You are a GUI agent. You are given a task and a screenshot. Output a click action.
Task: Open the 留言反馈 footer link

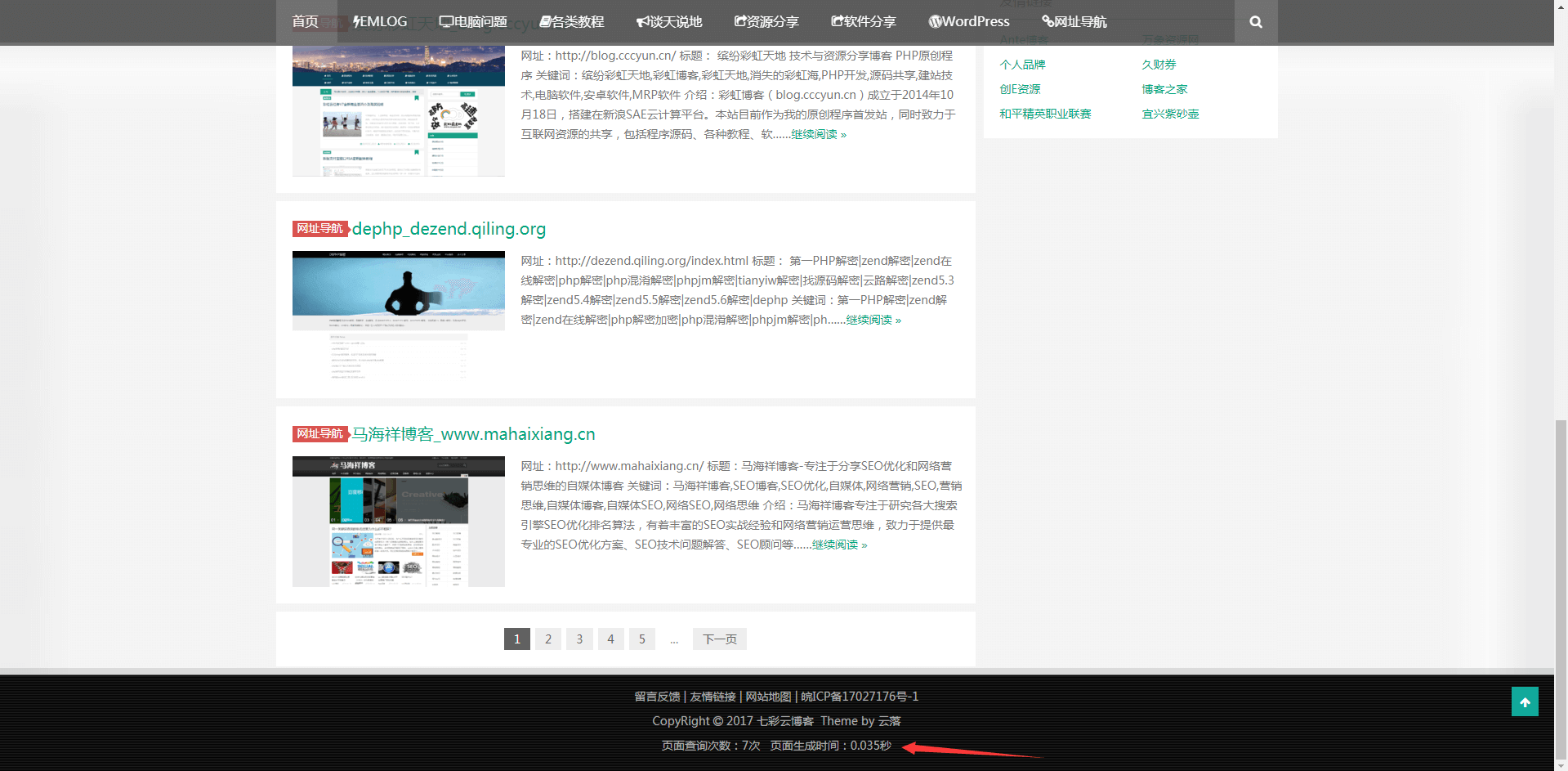coord(657,697)
